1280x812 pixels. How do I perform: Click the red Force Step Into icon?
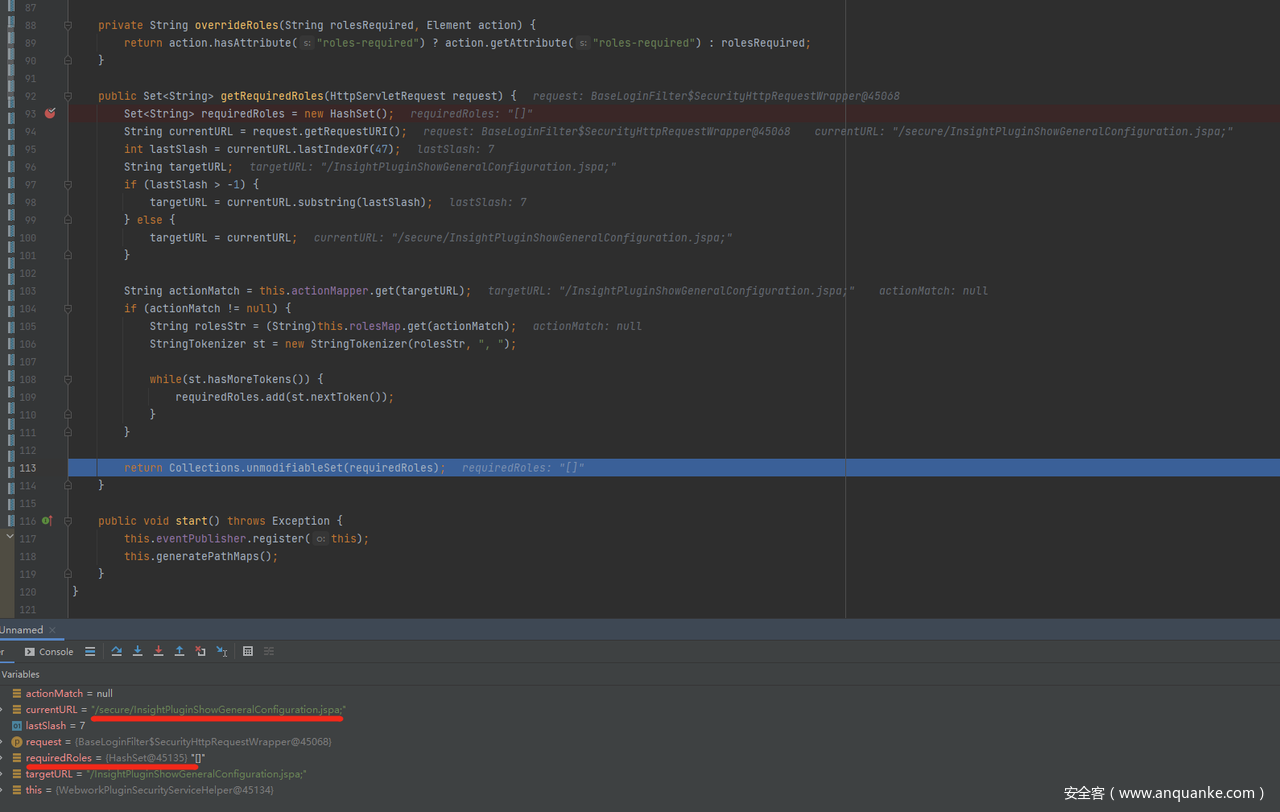point(158,651)
